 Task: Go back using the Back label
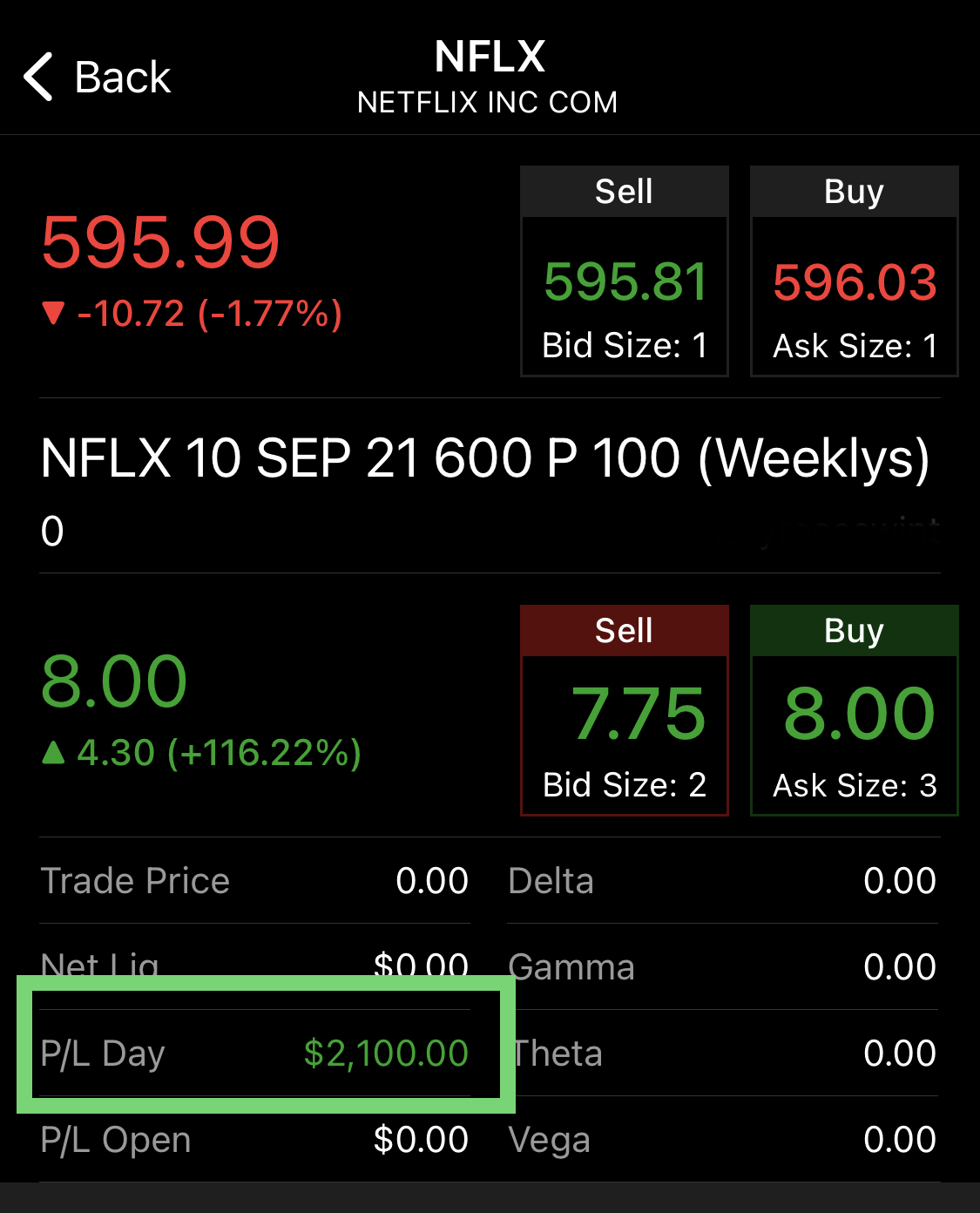(x=123, y=78)
